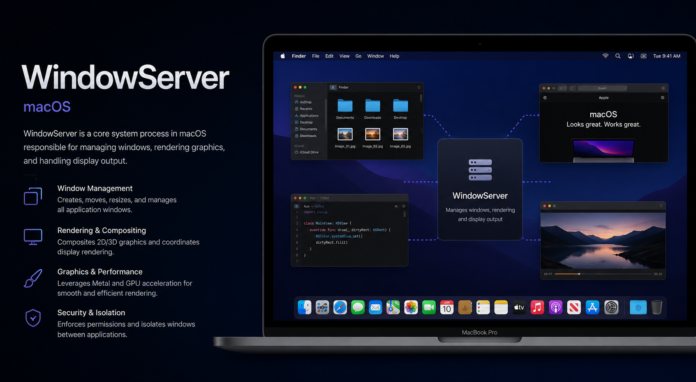696x382 pixels.
Task: Launch App Store from the Dock
Action: point(592,307)
